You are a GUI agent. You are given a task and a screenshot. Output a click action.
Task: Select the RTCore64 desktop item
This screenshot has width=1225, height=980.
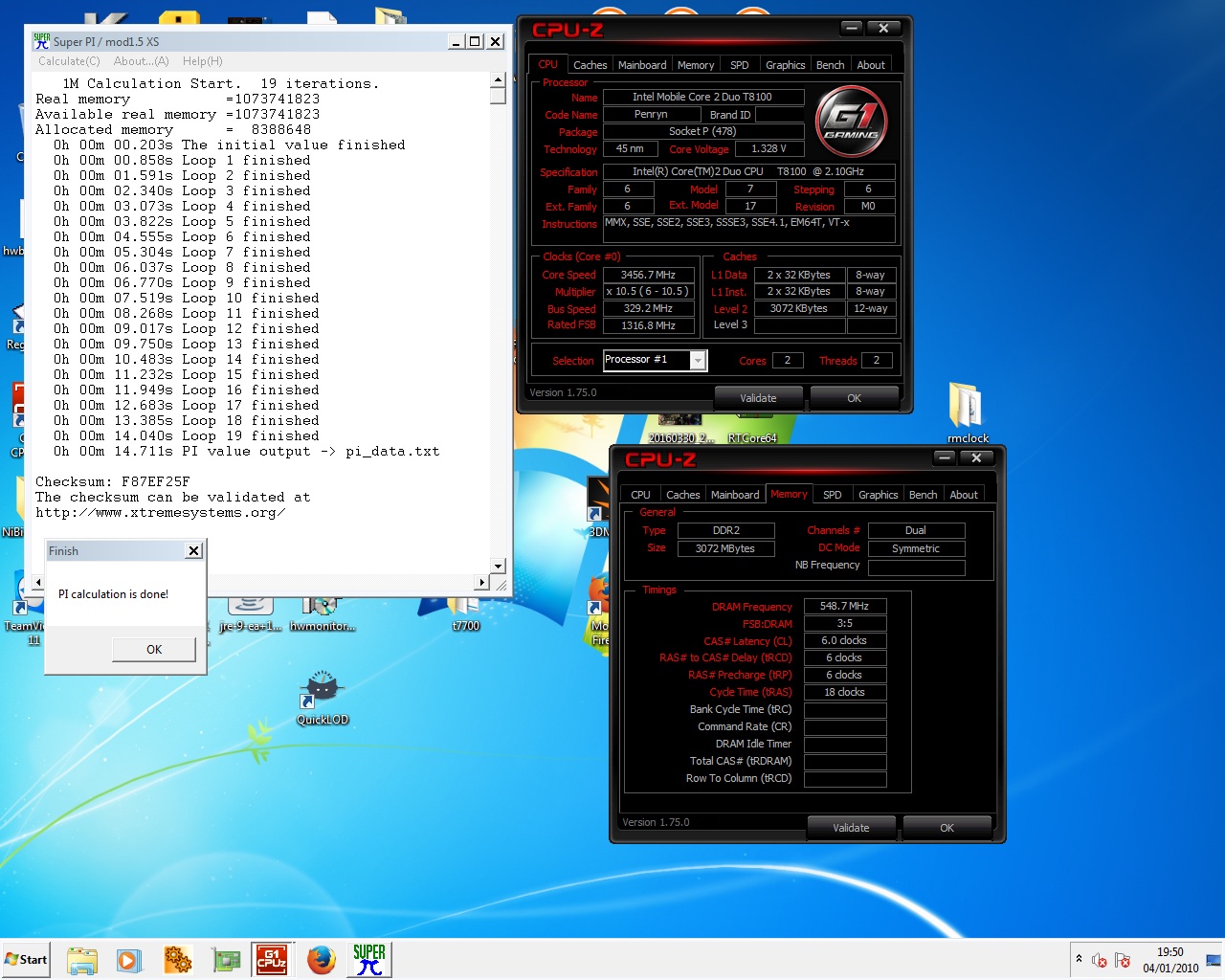pyautogui.click(x=752, y=431)
